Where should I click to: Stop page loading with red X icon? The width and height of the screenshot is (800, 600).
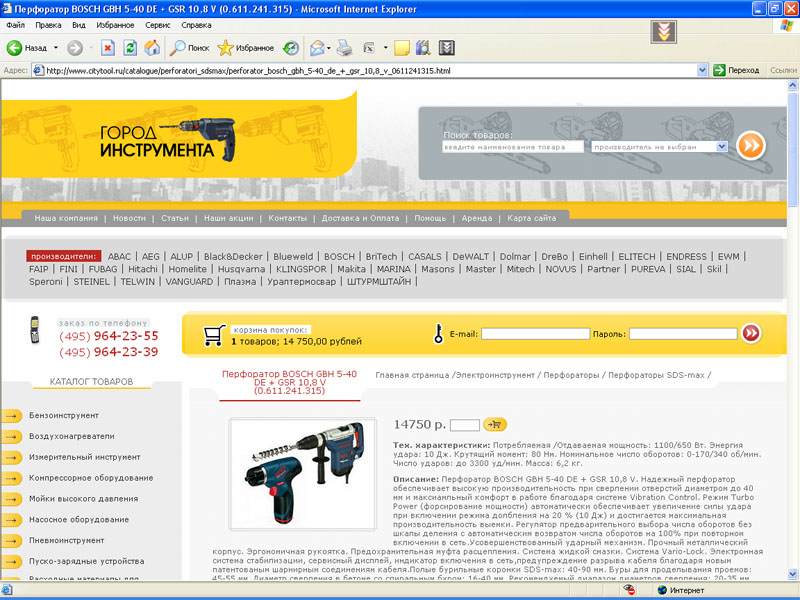[108, 48]
